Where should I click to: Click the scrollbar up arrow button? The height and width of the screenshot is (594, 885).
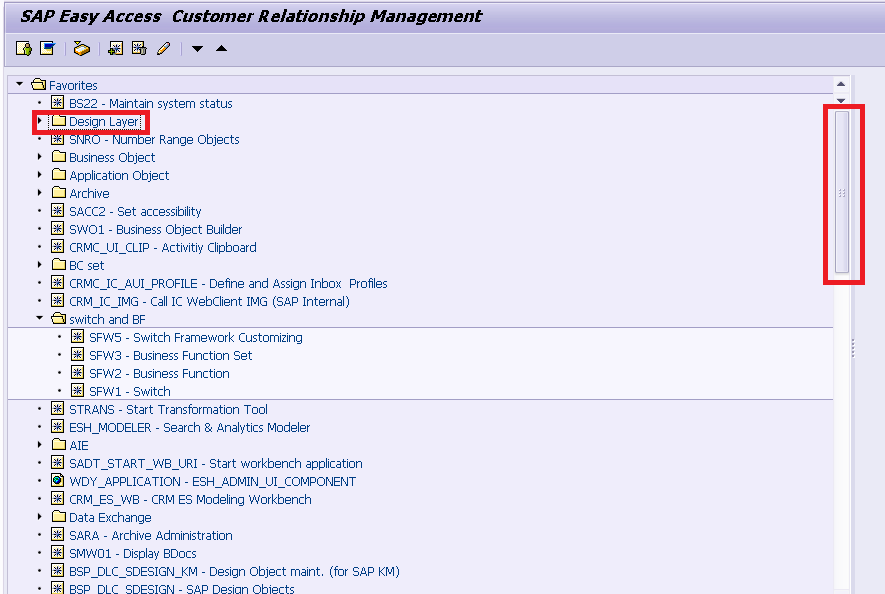point(841,84)
